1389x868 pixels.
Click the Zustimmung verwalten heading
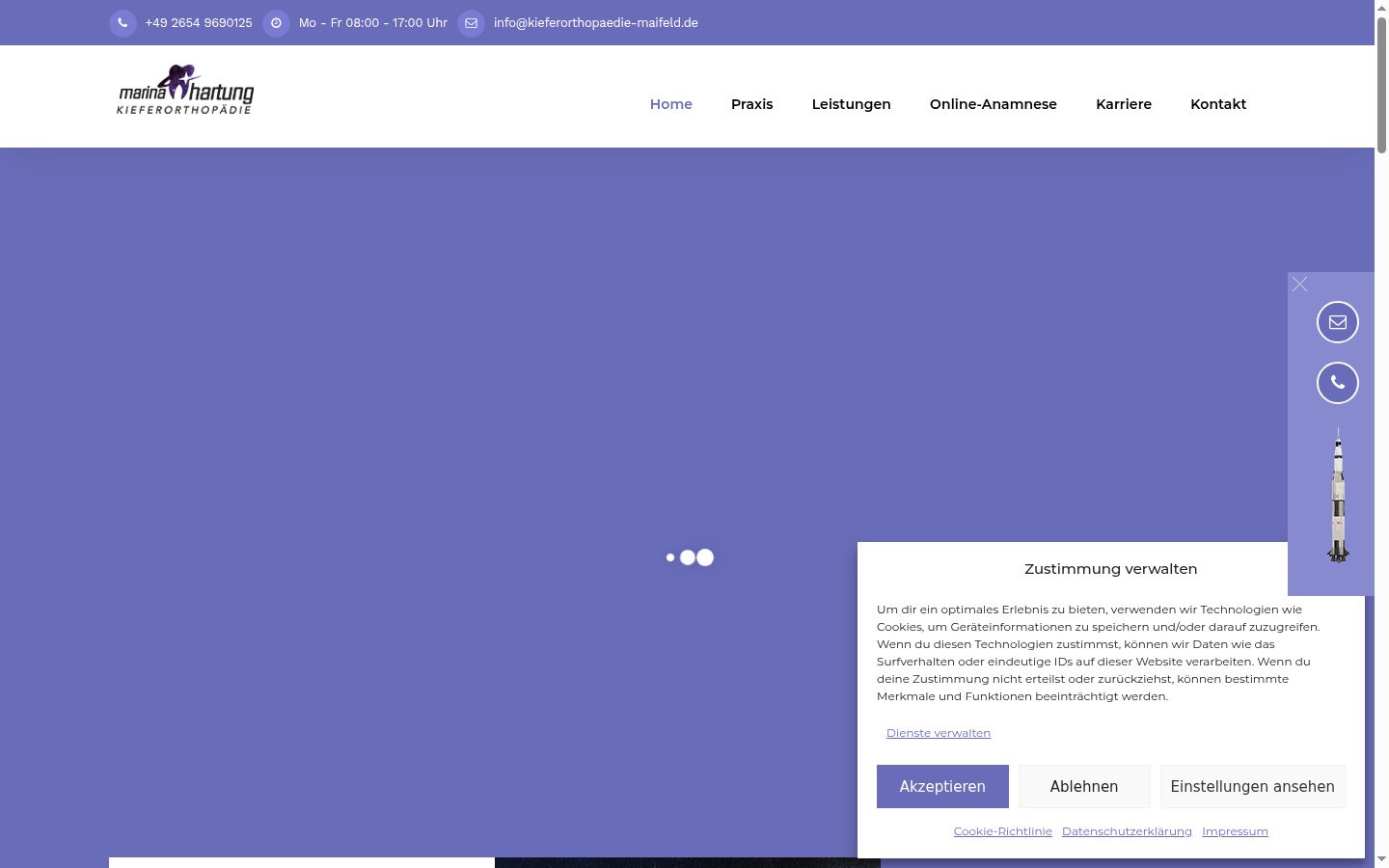point(1111,569)
